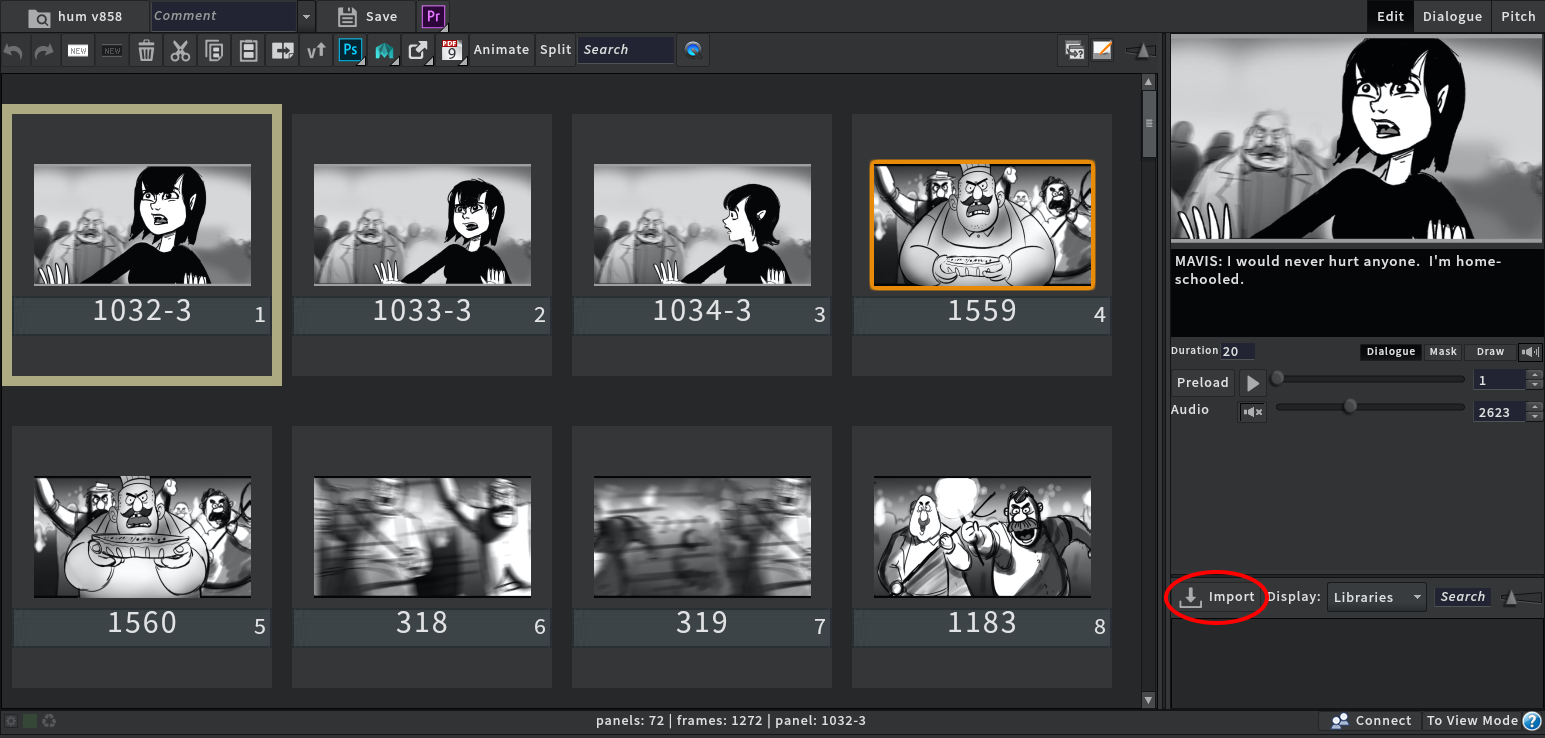The width and height of the screenshot is (1545, 738).
Task: Switch To View Mode
Action: click(x=1472, y=721)
